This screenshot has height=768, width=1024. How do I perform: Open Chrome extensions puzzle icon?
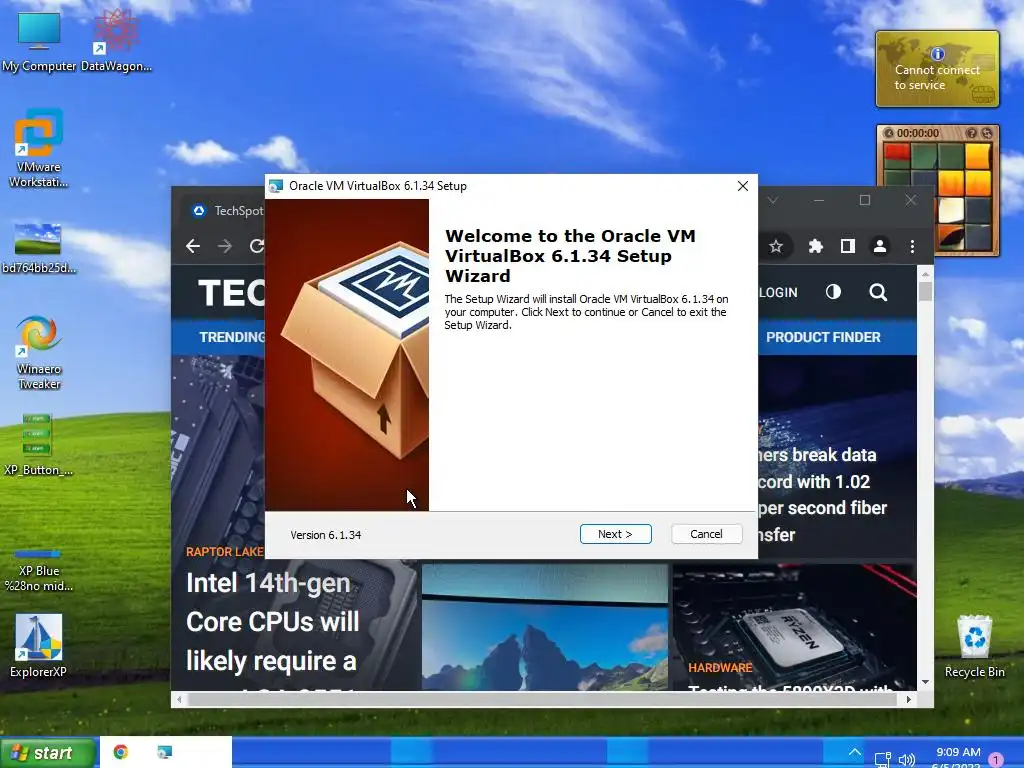pos(815,246)
